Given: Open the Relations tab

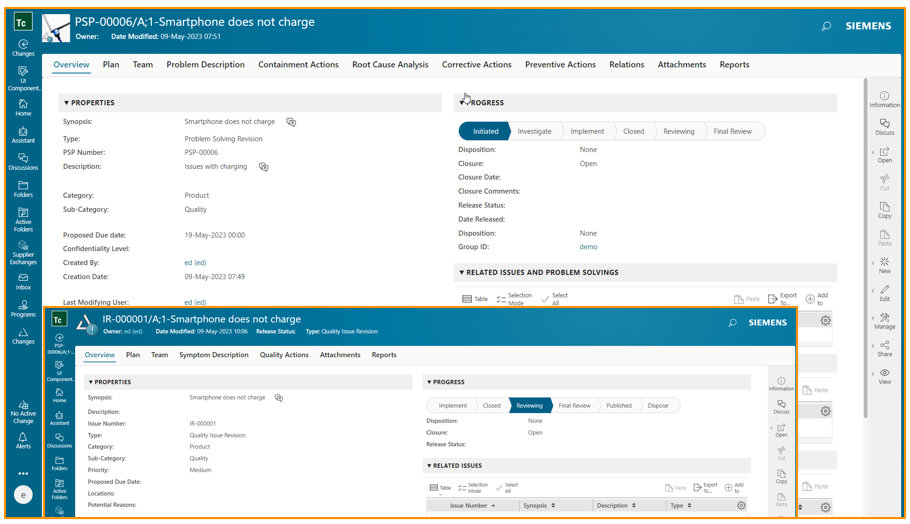Looking at the screenshot, I should coord(626,64).
